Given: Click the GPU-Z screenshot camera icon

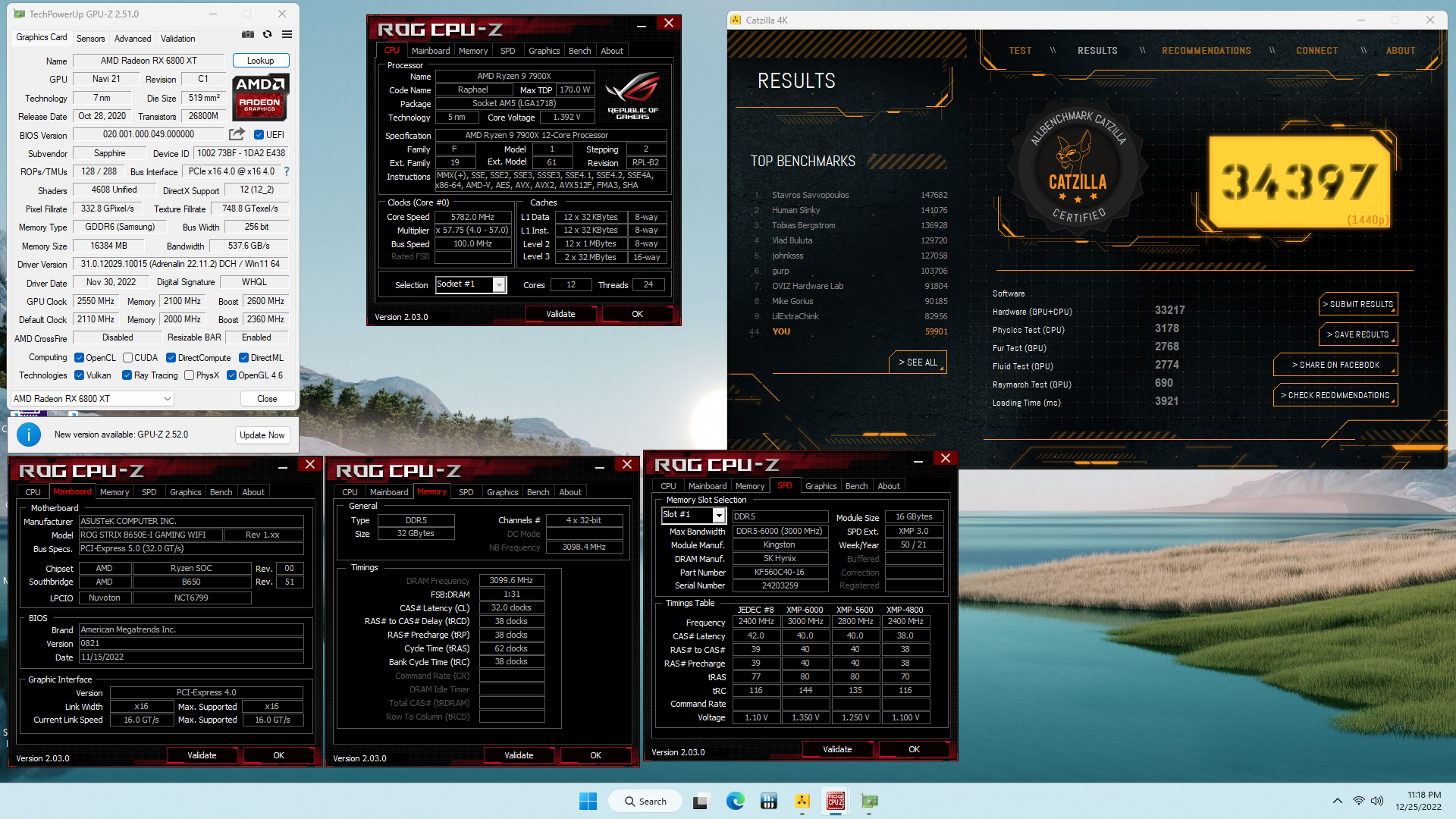Looking at the screenshot, I should point(248,34).
